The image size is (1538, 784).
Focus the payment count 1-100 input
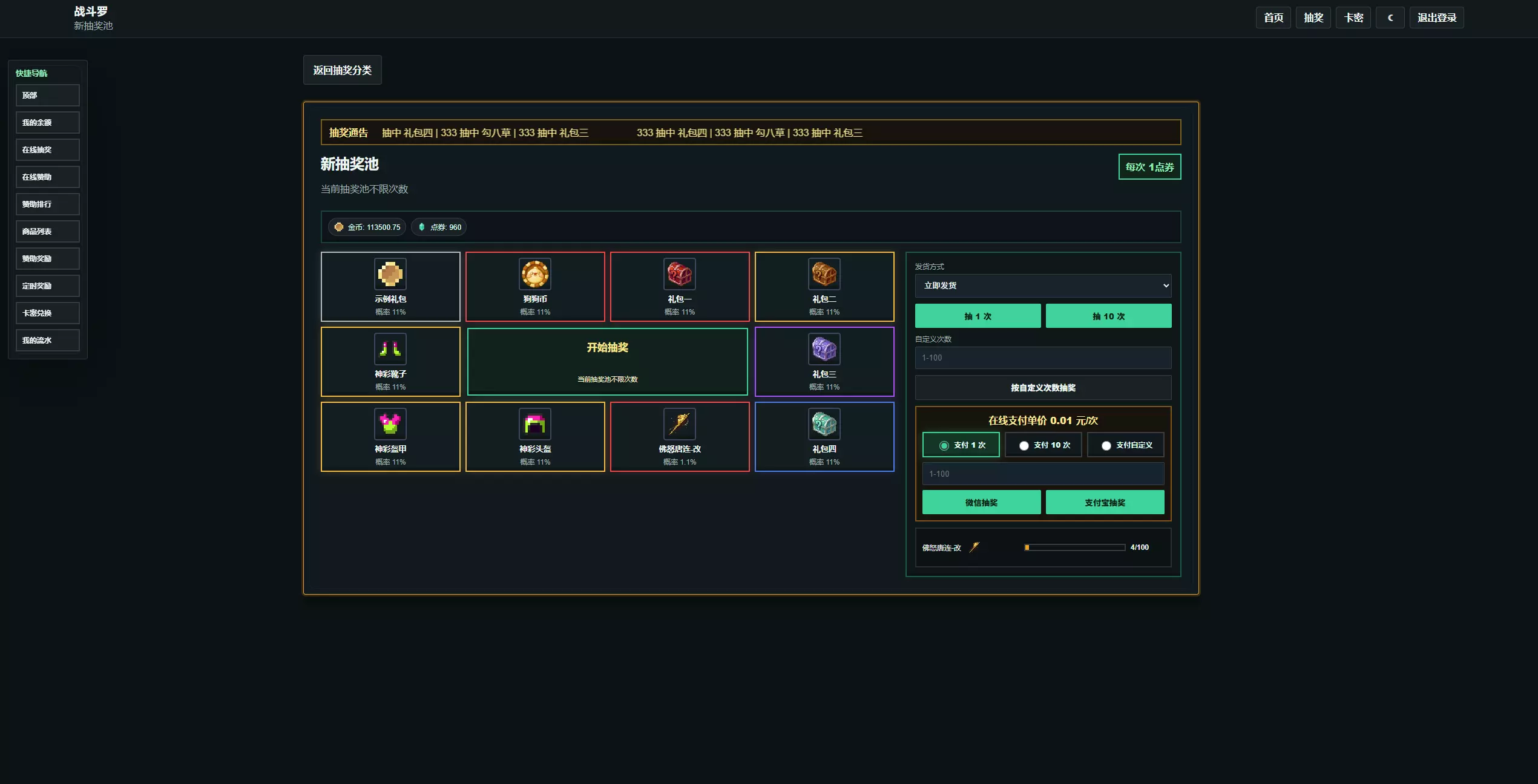point(1043,474)
